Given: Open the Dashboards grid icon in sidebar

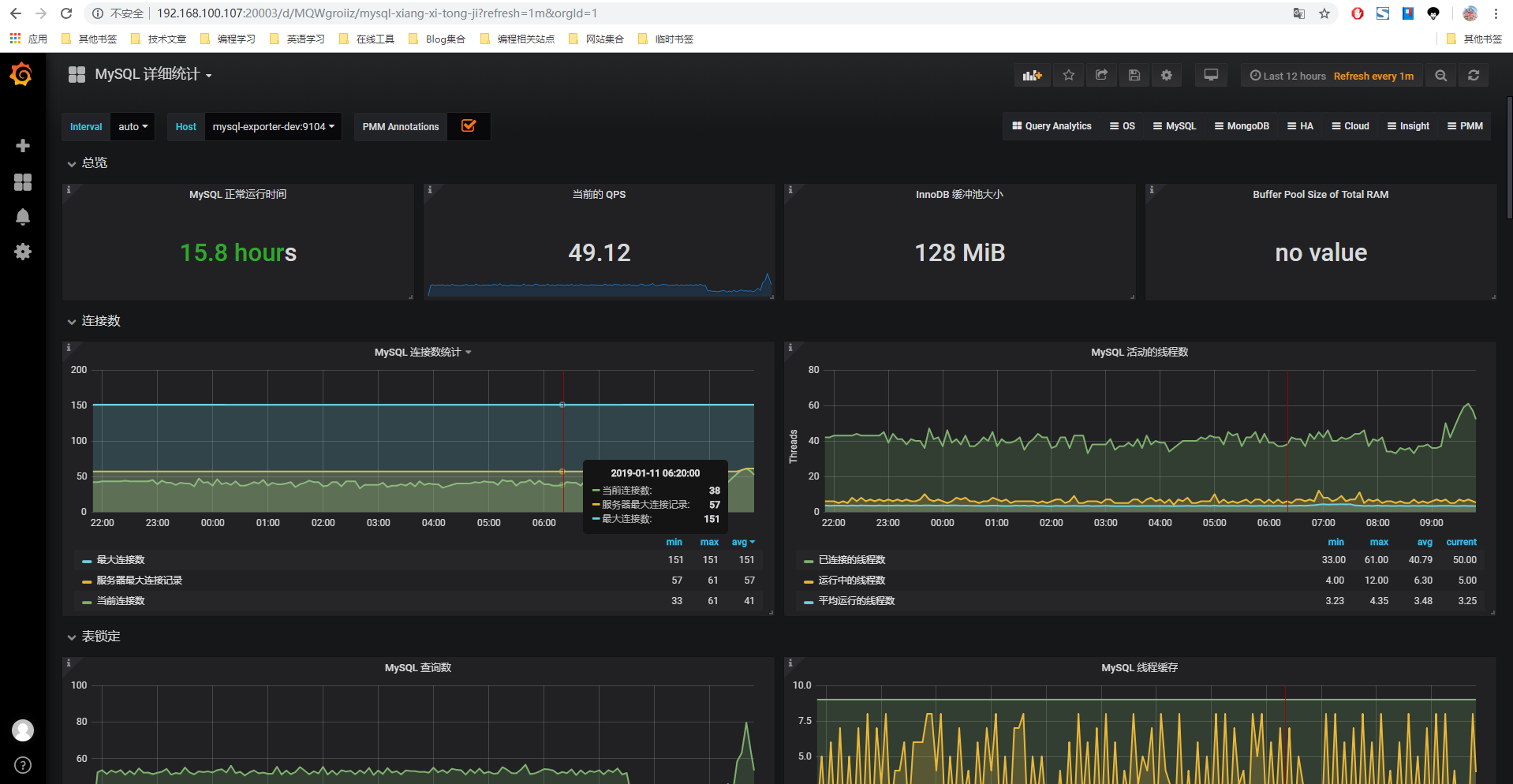Looking at the screenshot, I should [23, 182].
